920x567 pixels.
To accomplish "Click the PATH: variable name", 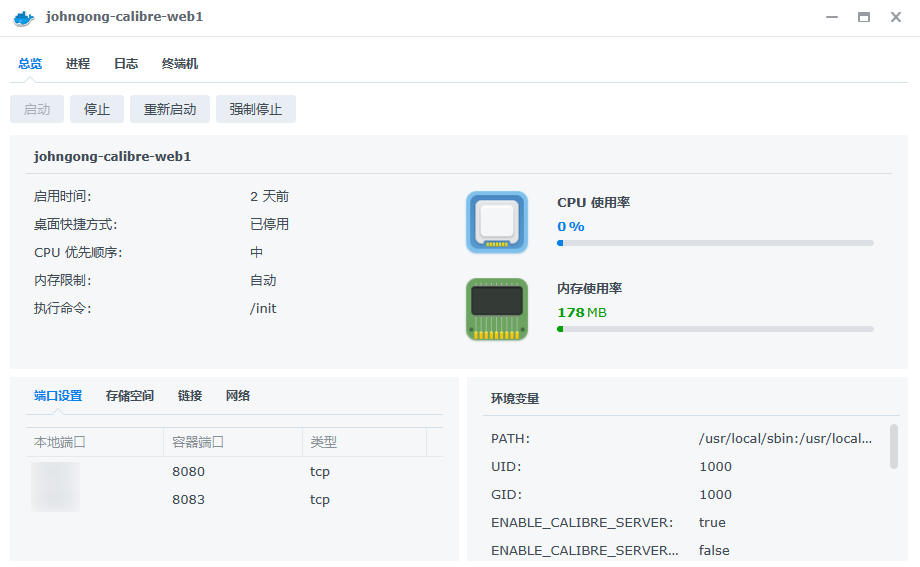I will 510,438.
